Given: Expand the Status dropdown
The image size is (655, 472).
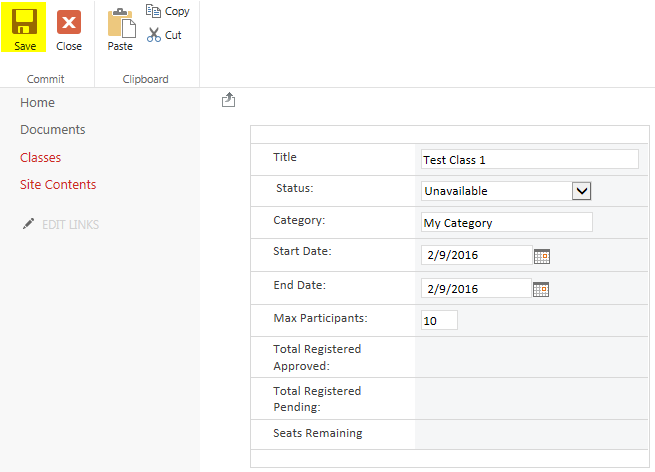Looking at the screenshot, I should 581,190.
